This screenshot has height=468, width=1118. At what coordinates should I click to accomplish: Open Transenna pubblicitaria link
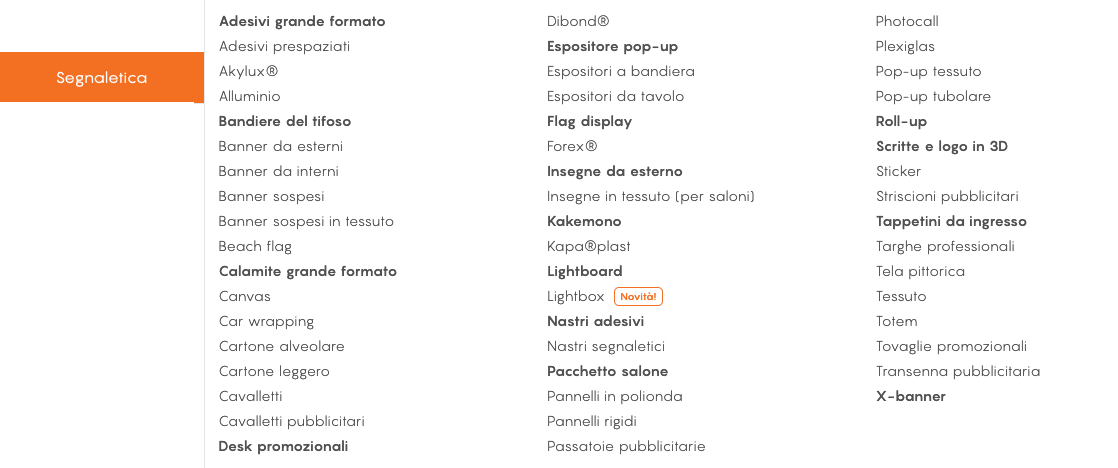tap(958, 372)
